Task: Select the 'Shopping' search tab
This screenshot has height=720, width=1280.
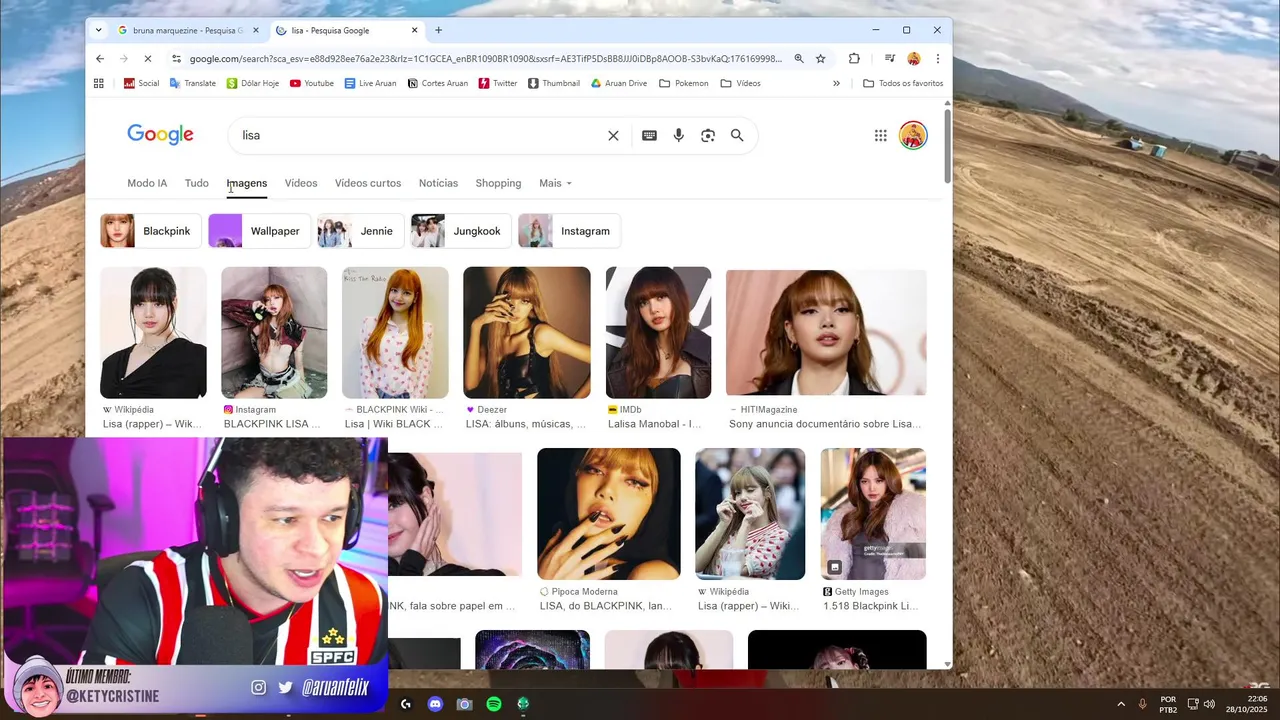Action: [x=498, y=183]
